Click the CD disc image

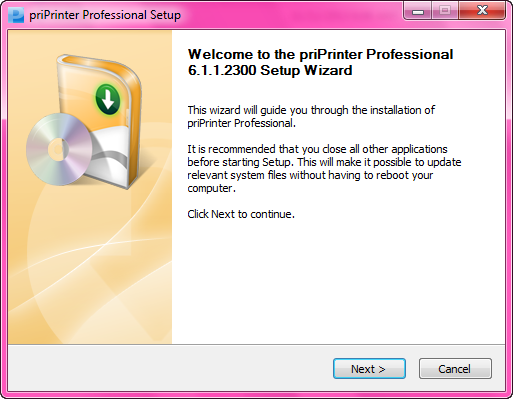59,149
